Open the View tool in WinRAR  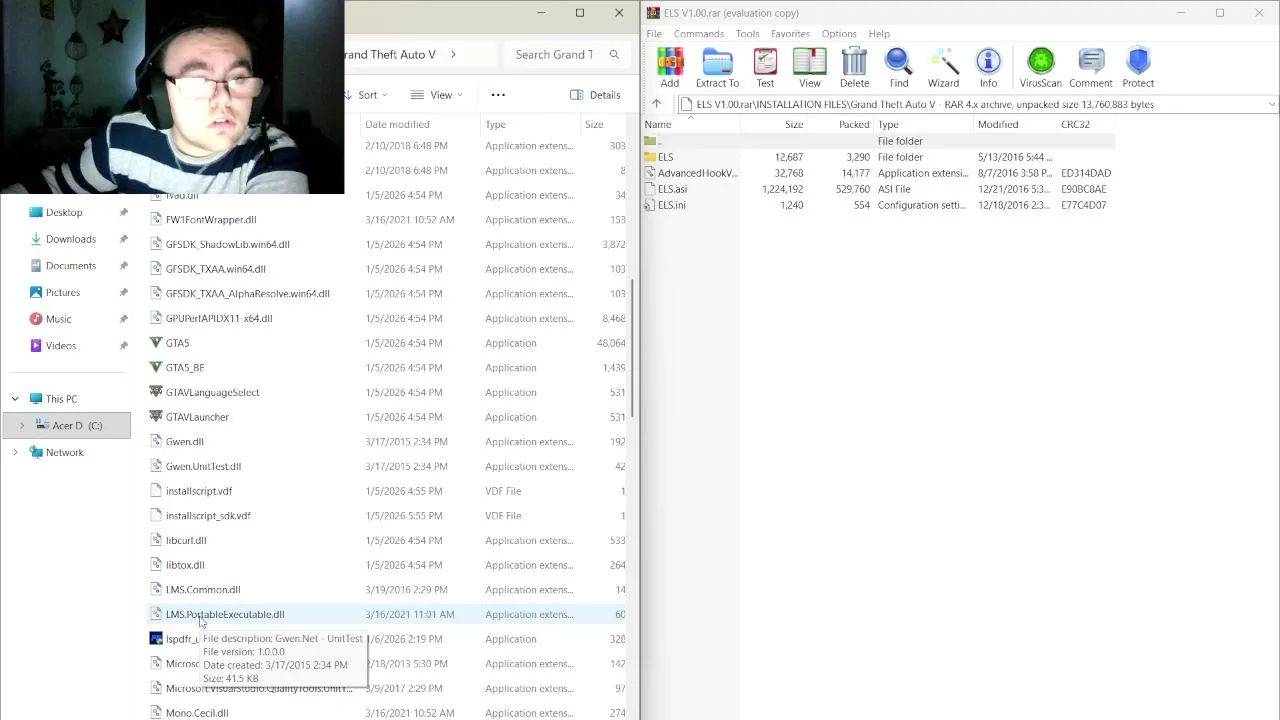coord(810,68)
